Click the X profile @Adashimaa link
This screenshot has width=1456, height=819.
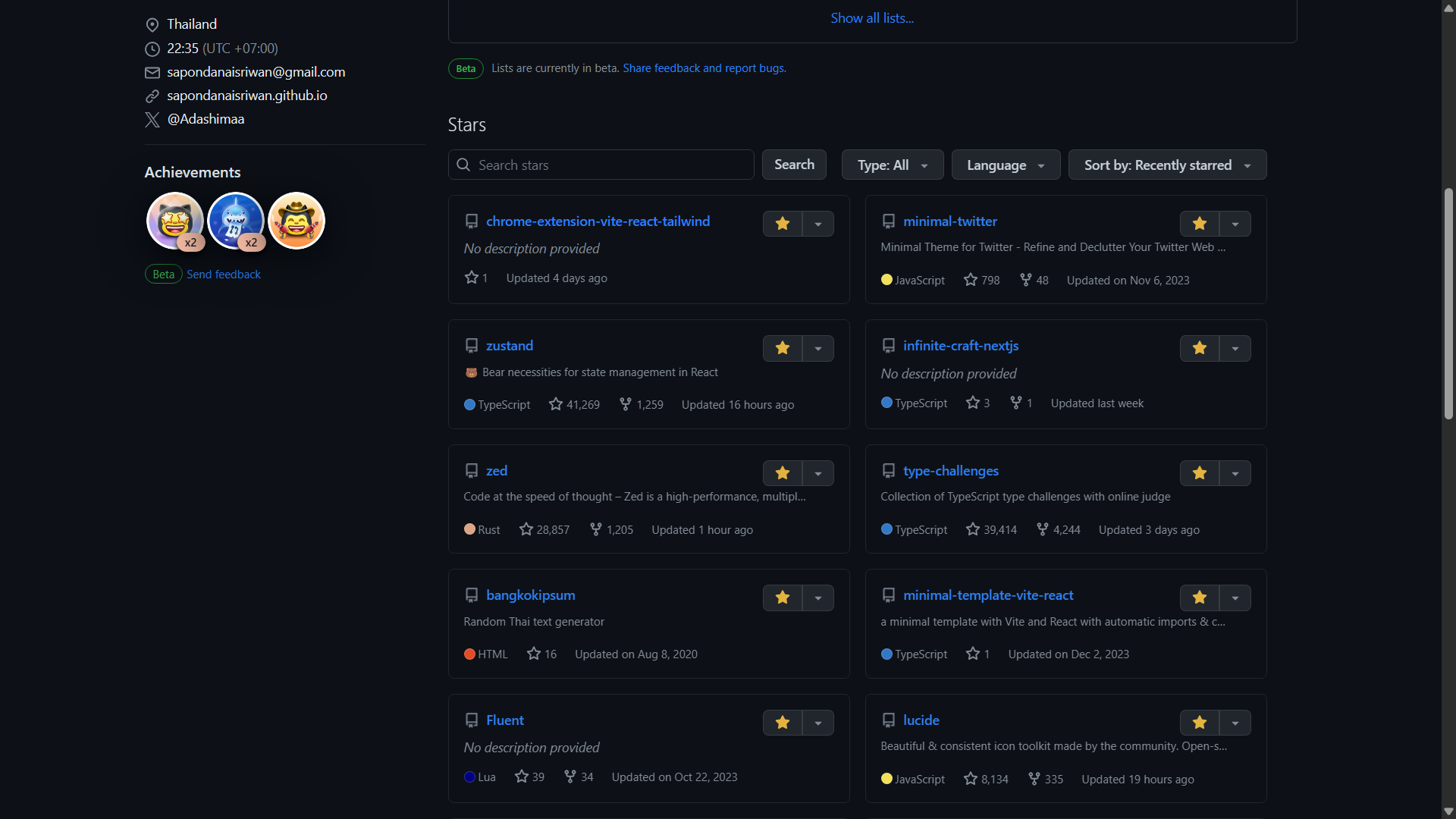[206, 119]
